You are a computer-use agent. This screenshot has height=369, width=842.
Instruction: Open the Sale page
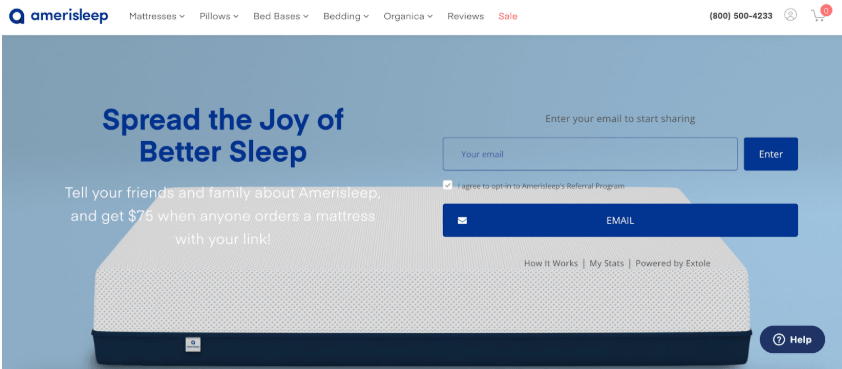click(507, 16)
